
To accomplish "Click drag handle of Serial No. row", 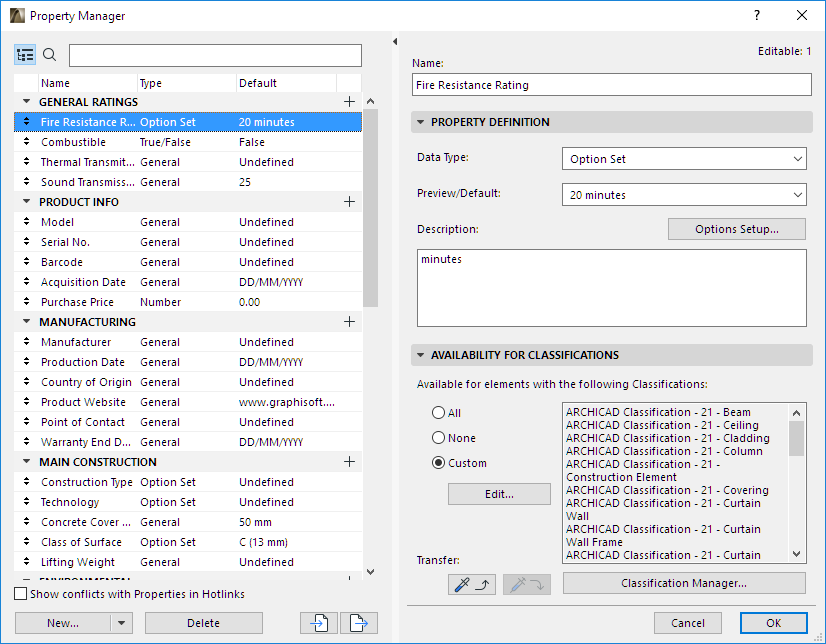I will [x=26, y=242].
